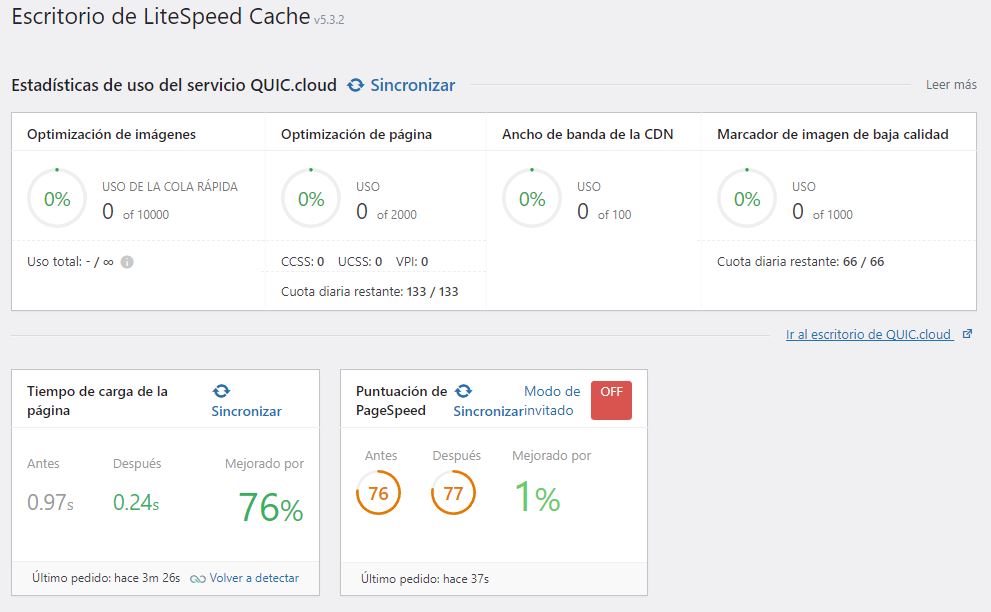Click the QUIC.cloud sync refresh icon
This screenshot has width=991, height=612.
355,85
